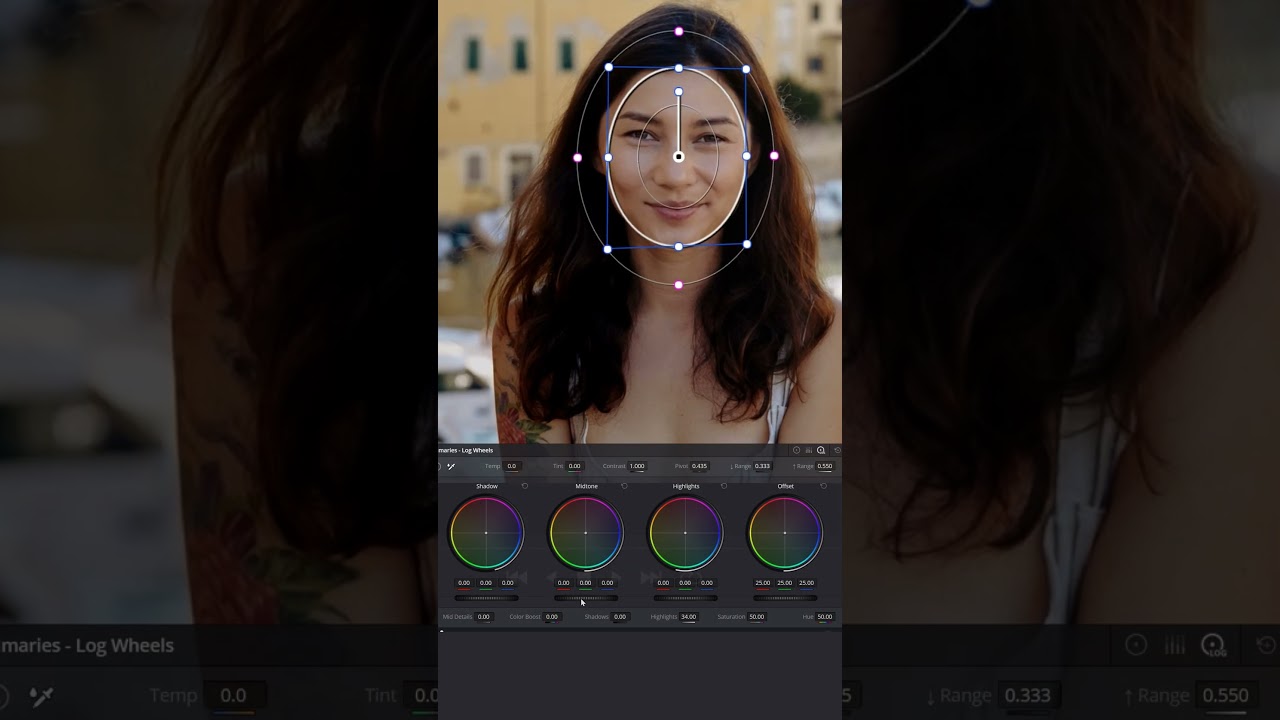The image size is (1280, 720).
Task: Click the 'Offset' wheel label
Action: [786, 486]
